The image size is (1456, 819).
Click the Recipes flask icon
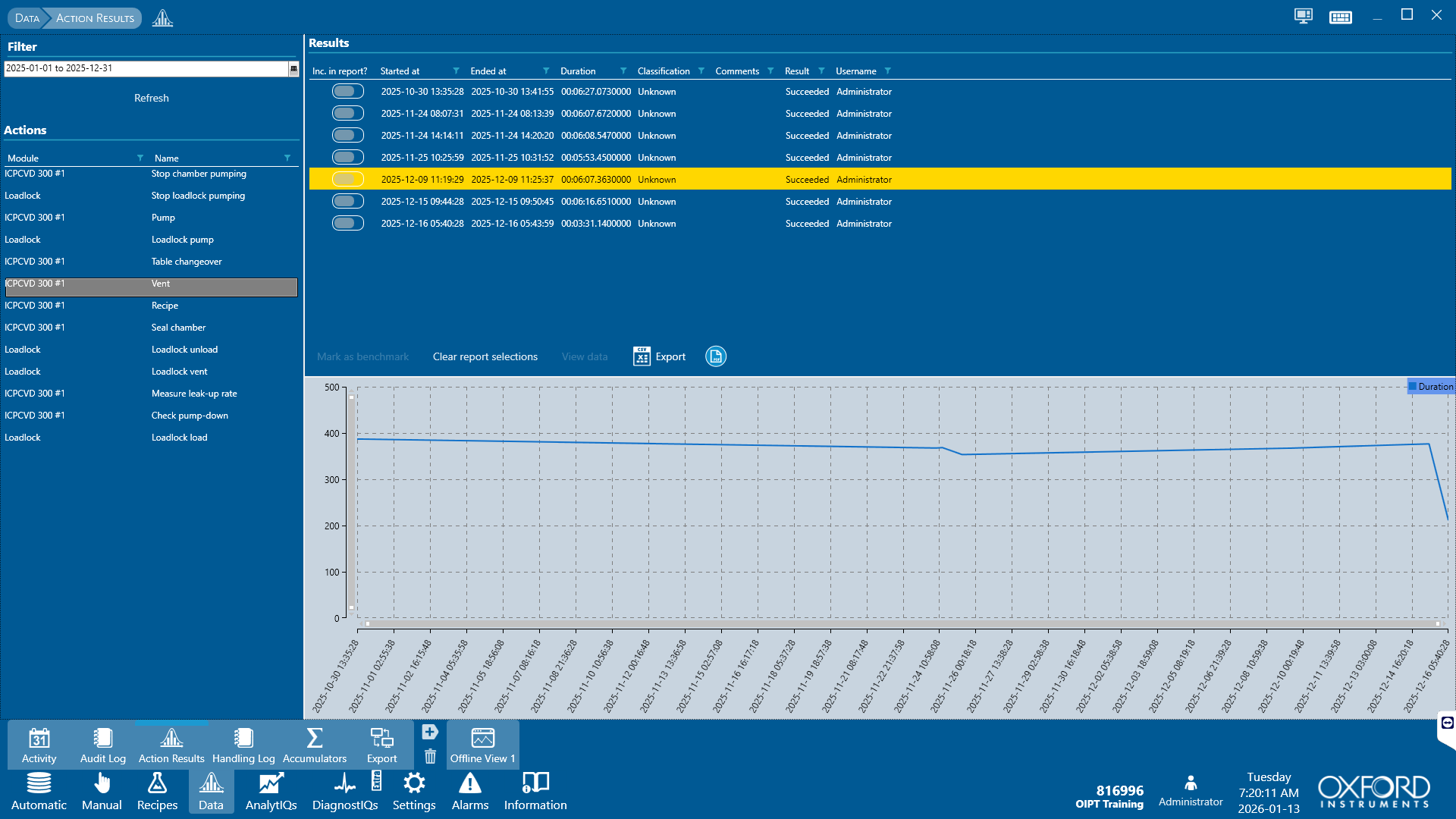coord(157,783)
